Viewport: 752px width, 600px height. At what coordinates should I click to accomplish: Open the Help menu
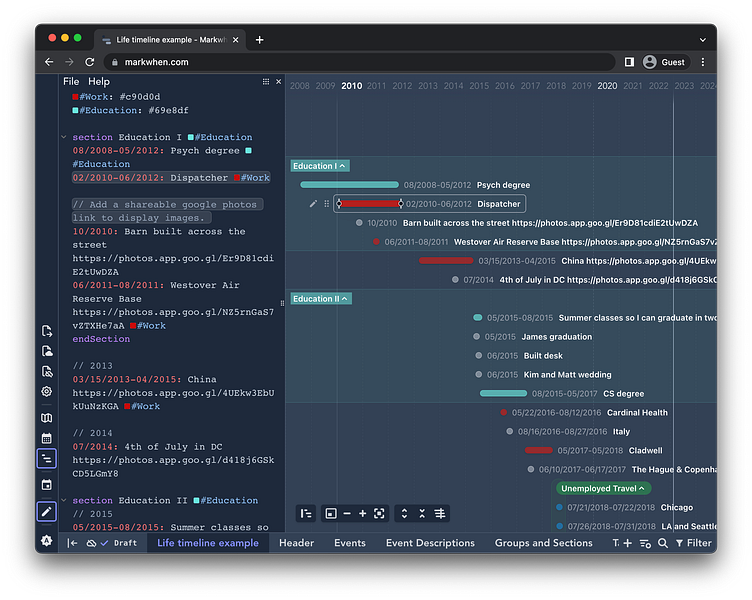tap(99, 82)
